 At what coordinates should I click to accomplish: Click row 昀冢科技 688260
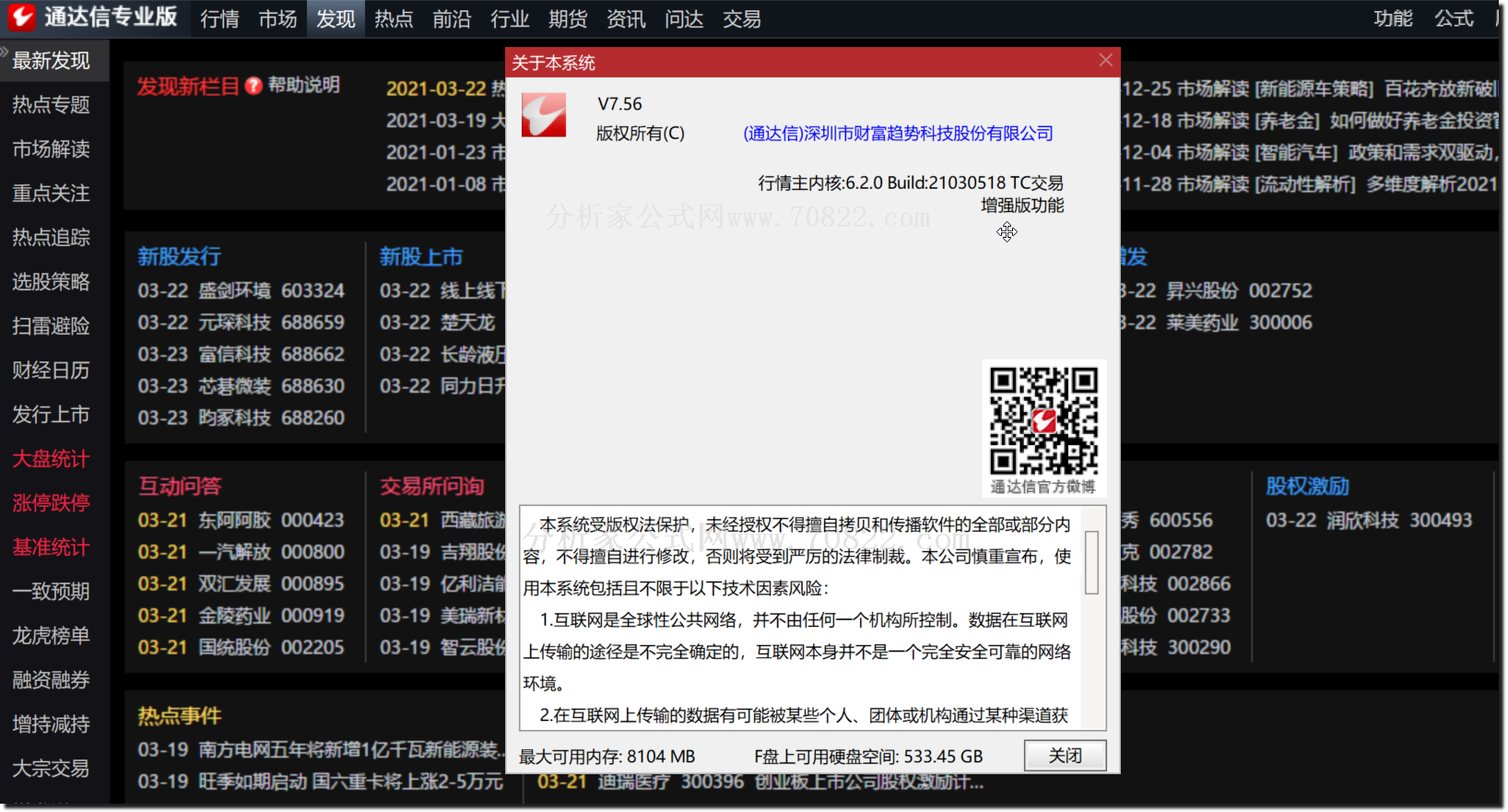click(242, 418)
